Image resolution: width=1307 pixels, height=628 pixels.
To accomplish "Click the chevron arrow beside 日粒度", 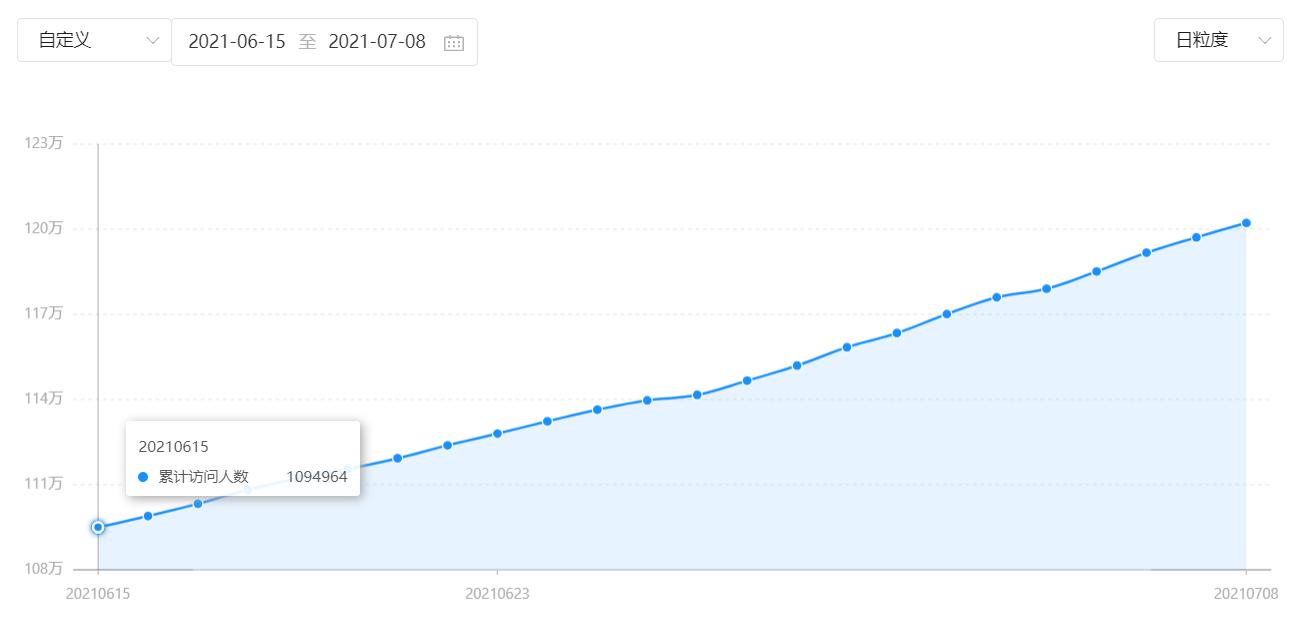I will click(x=1265, y=40).
